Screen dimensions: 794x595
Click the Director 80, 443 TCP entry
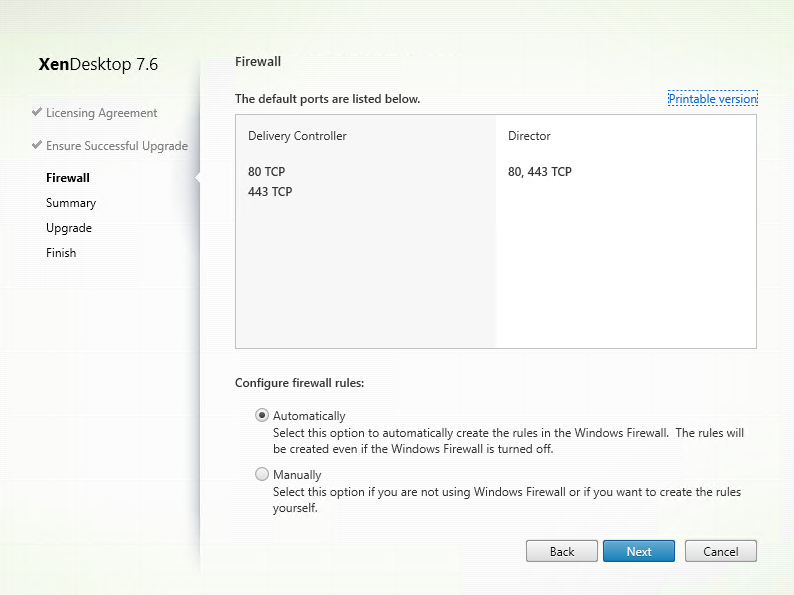(x=540, y=172)
